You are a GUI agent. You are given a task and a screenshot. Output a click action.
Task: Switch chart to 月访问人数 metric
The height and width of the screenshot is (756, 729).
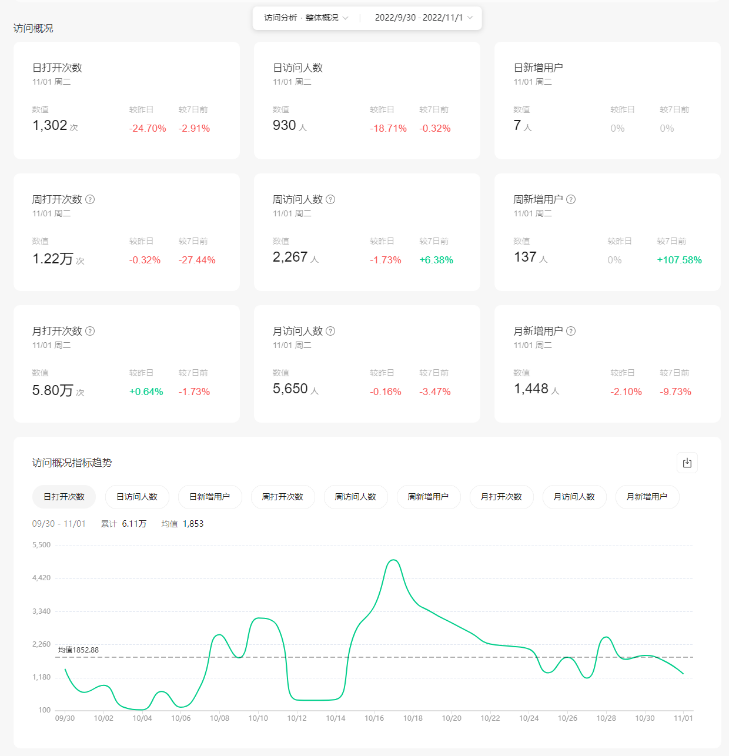pos(574,496)
